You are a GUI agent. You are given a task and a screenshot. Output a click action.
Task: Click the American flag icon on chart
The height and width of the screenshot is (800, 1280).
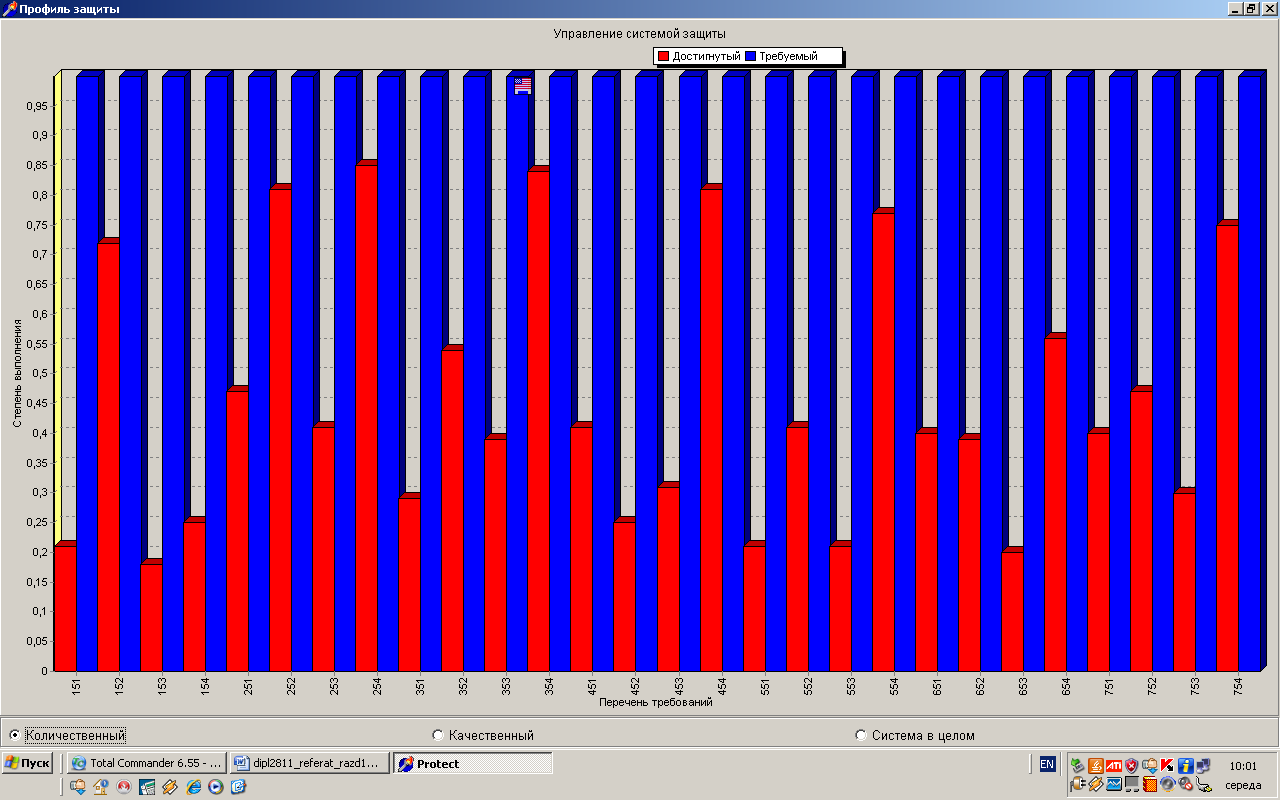click(x=523, y=86)
